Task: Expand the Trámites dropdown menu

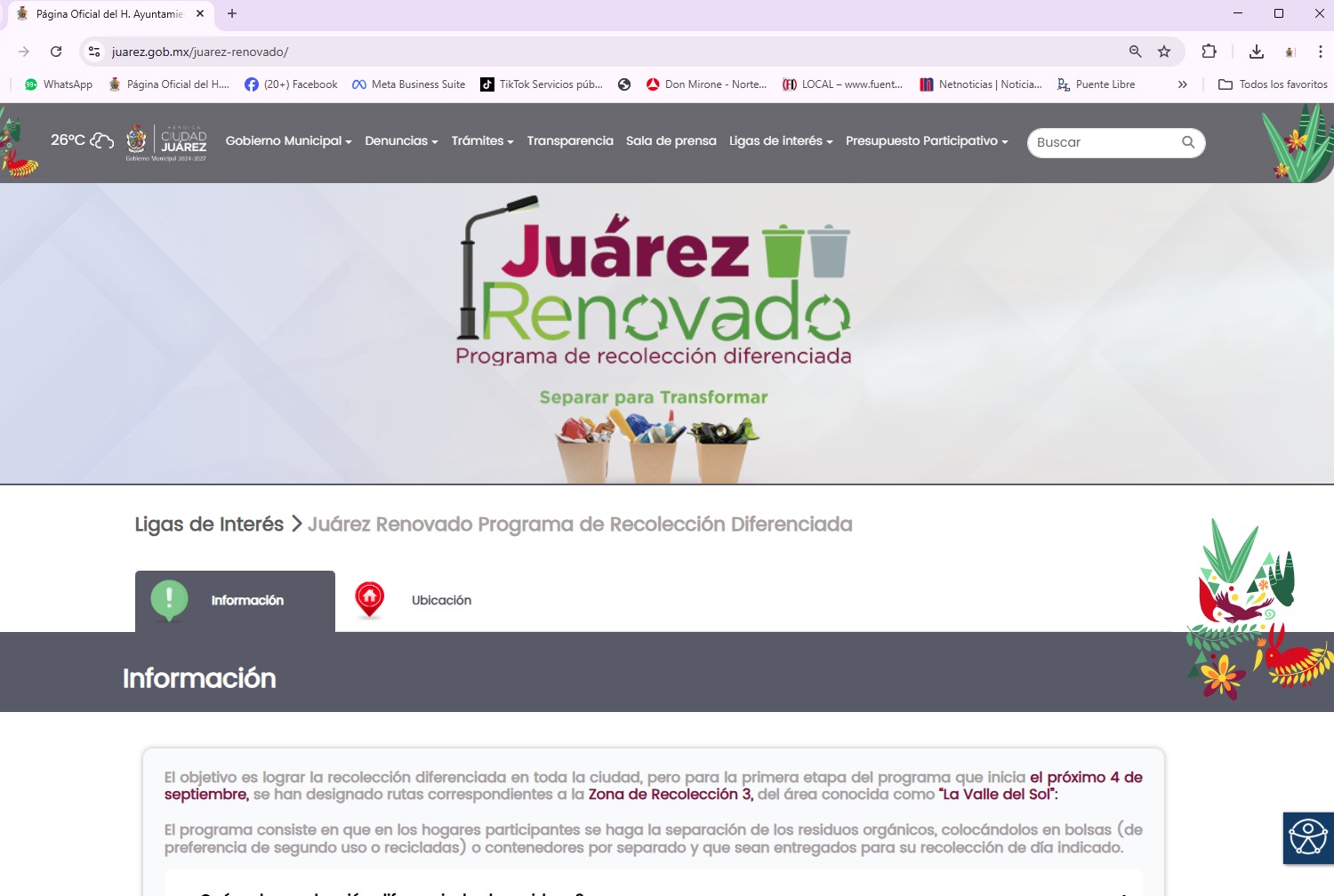Action: point(482,141)
